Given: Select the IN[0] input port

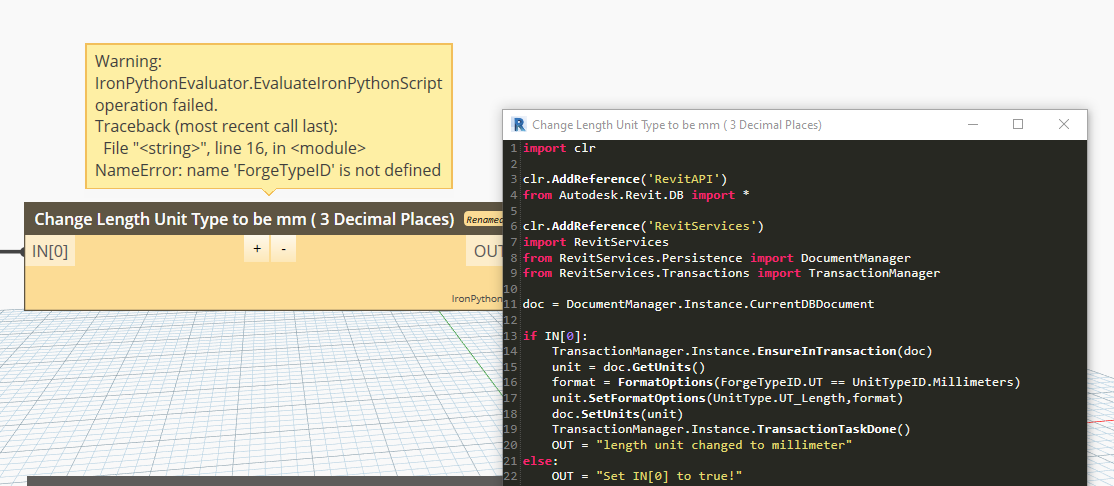Looking at the screenshot, I should [x=50, y=251].
